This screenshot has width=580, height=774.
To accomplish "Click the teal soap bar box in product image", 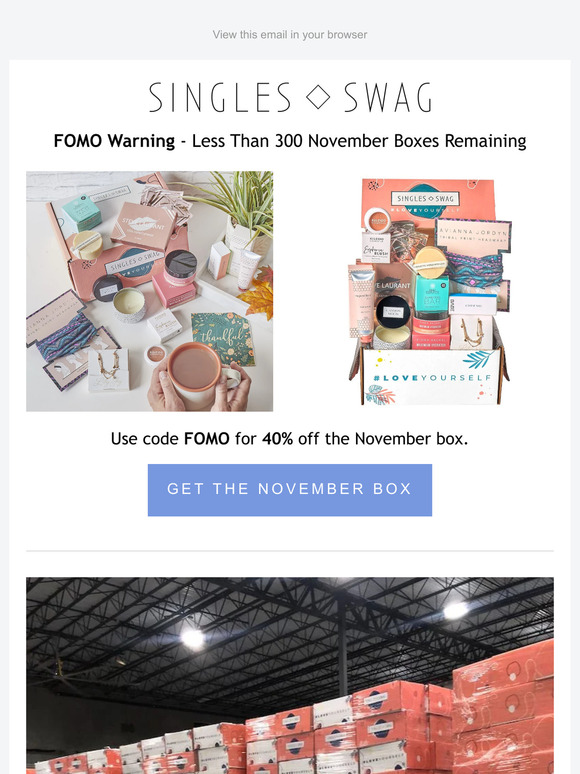I will (431, 293).
